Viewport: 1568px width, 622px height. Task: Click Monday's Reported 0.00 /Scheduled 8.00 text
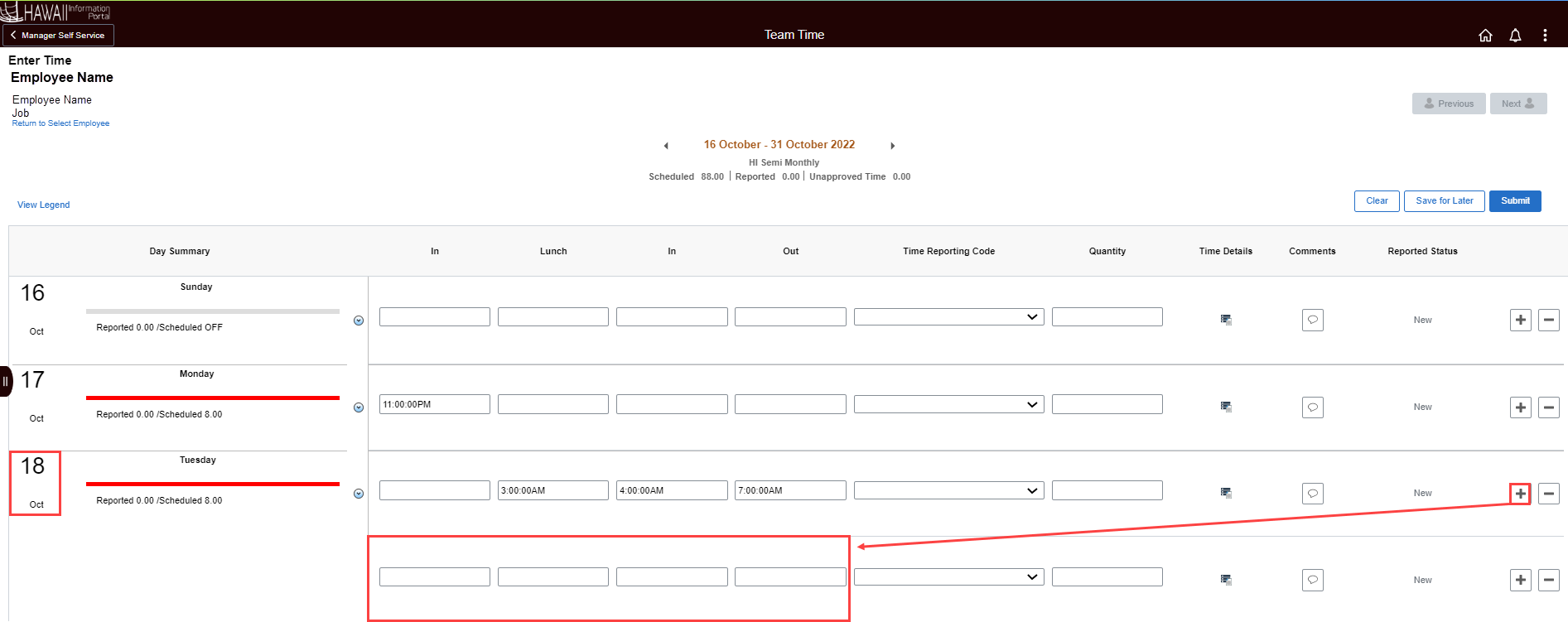click(x=159, y=415)
